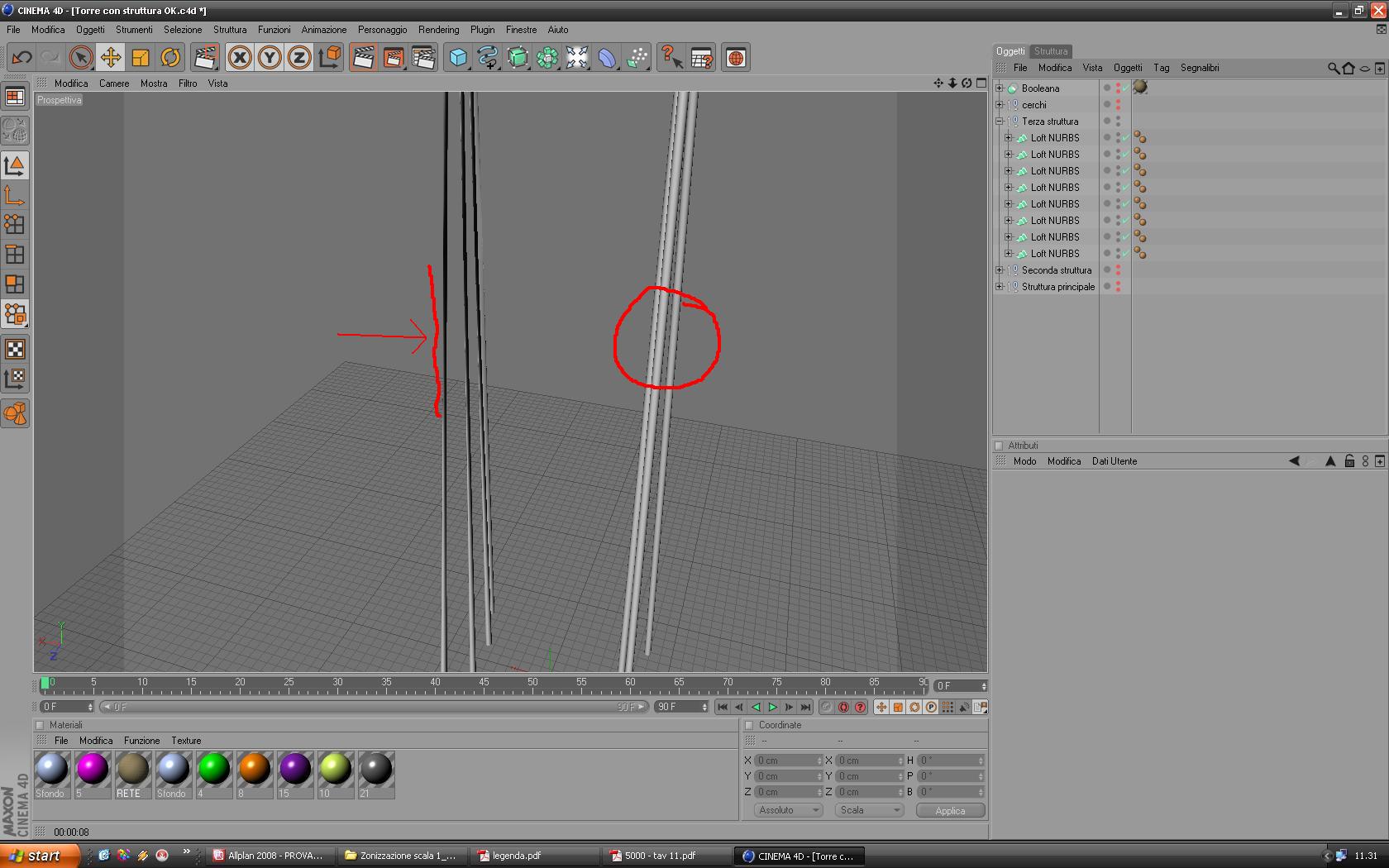Click the X position input field
The height and width of the screenshot is (868, 1389).
(789, 761)
